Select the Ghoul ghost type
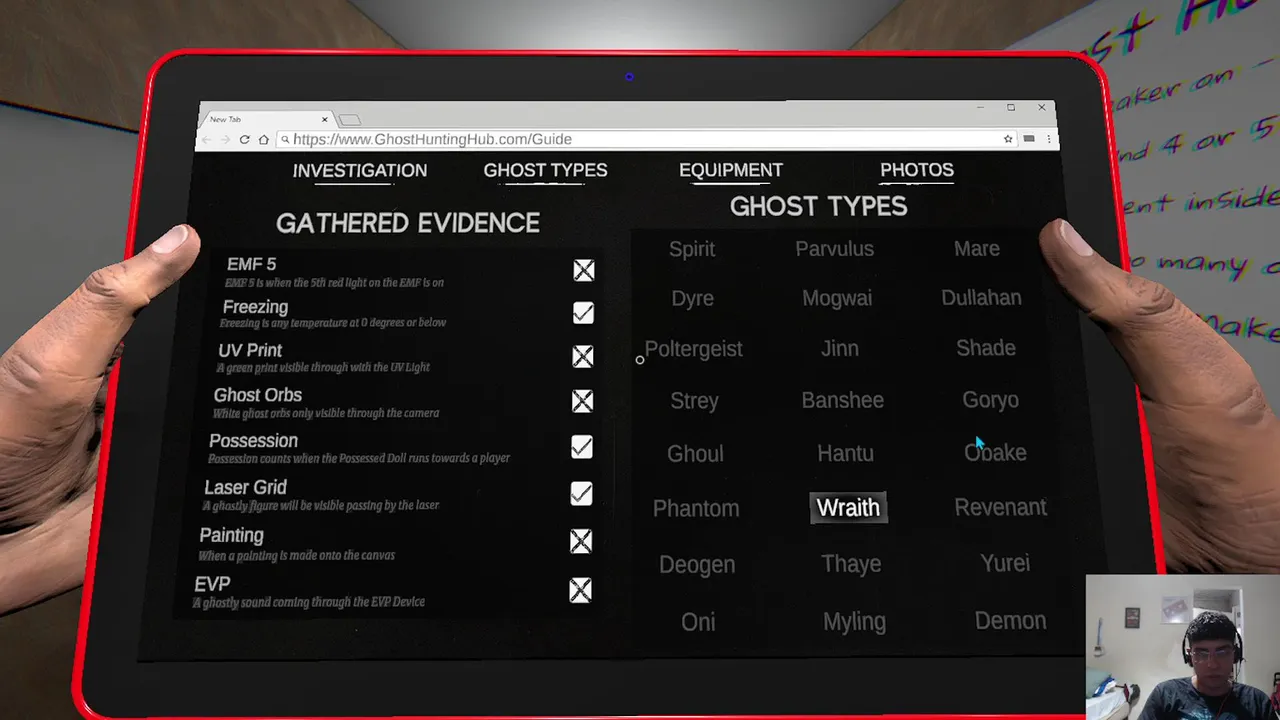 tap(695, 454)
